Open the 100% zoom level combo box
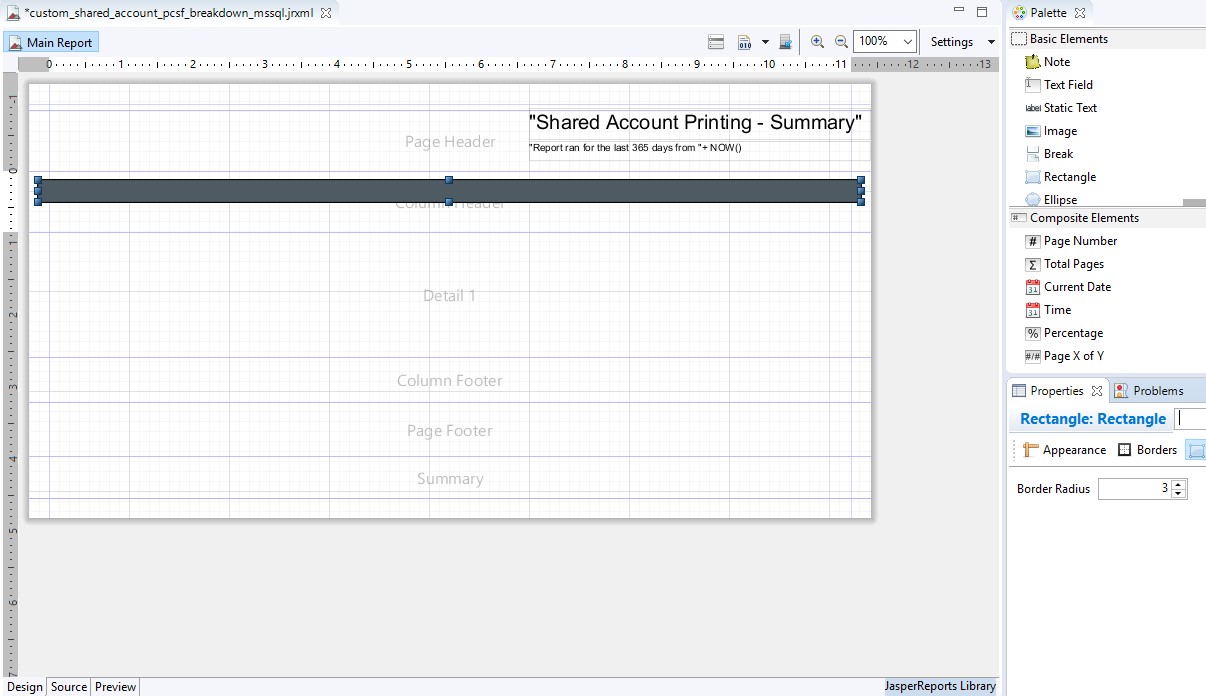This screenshot has width=1206, height=696. [885, 41]
